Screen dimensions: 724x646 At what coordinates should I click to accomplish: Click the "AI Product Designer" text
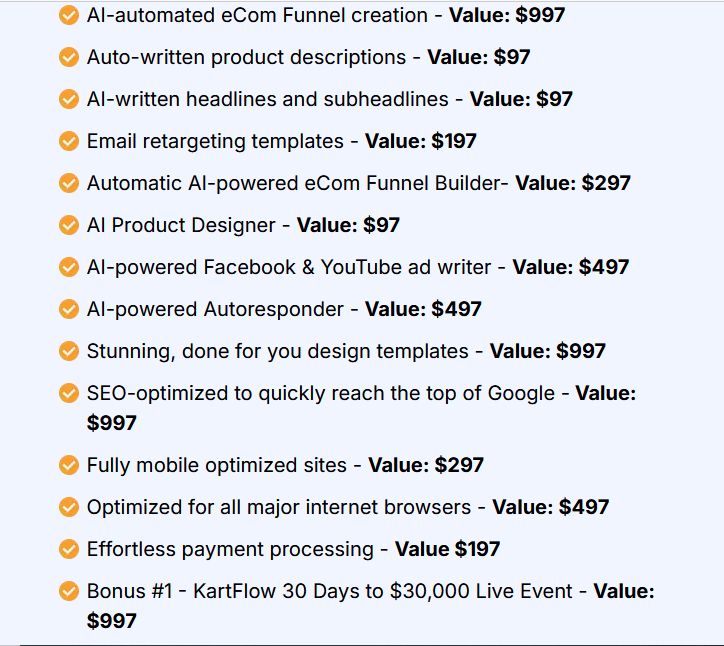[180, 225]
